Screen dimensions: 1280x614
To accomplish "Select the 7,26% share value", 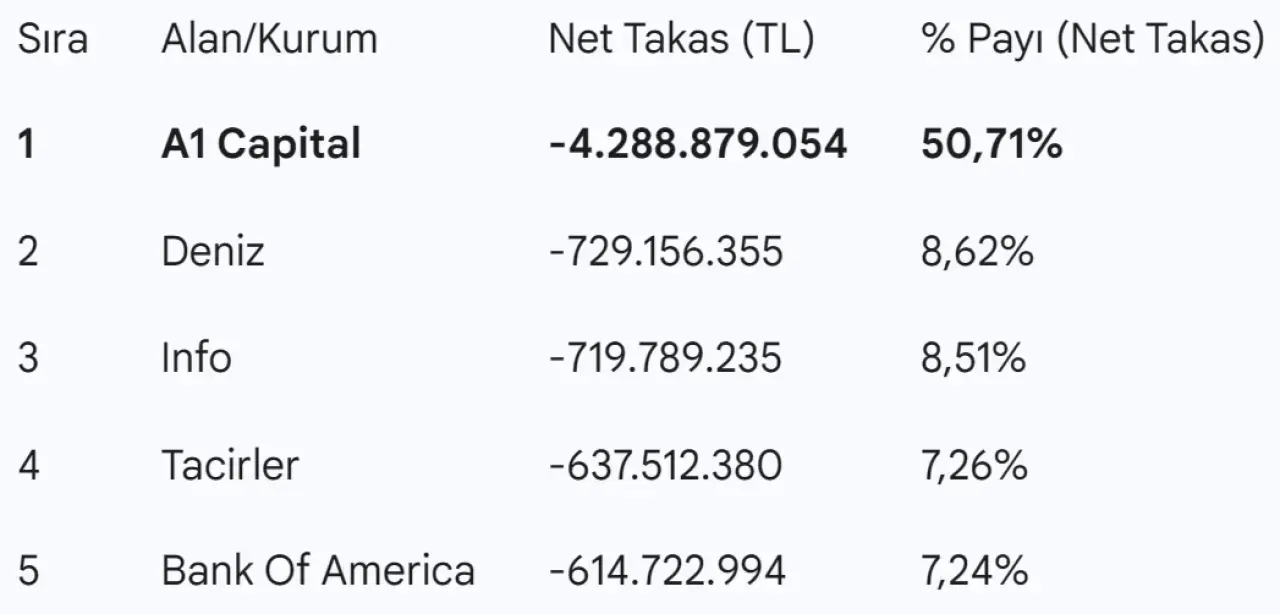I will [974, 465].
